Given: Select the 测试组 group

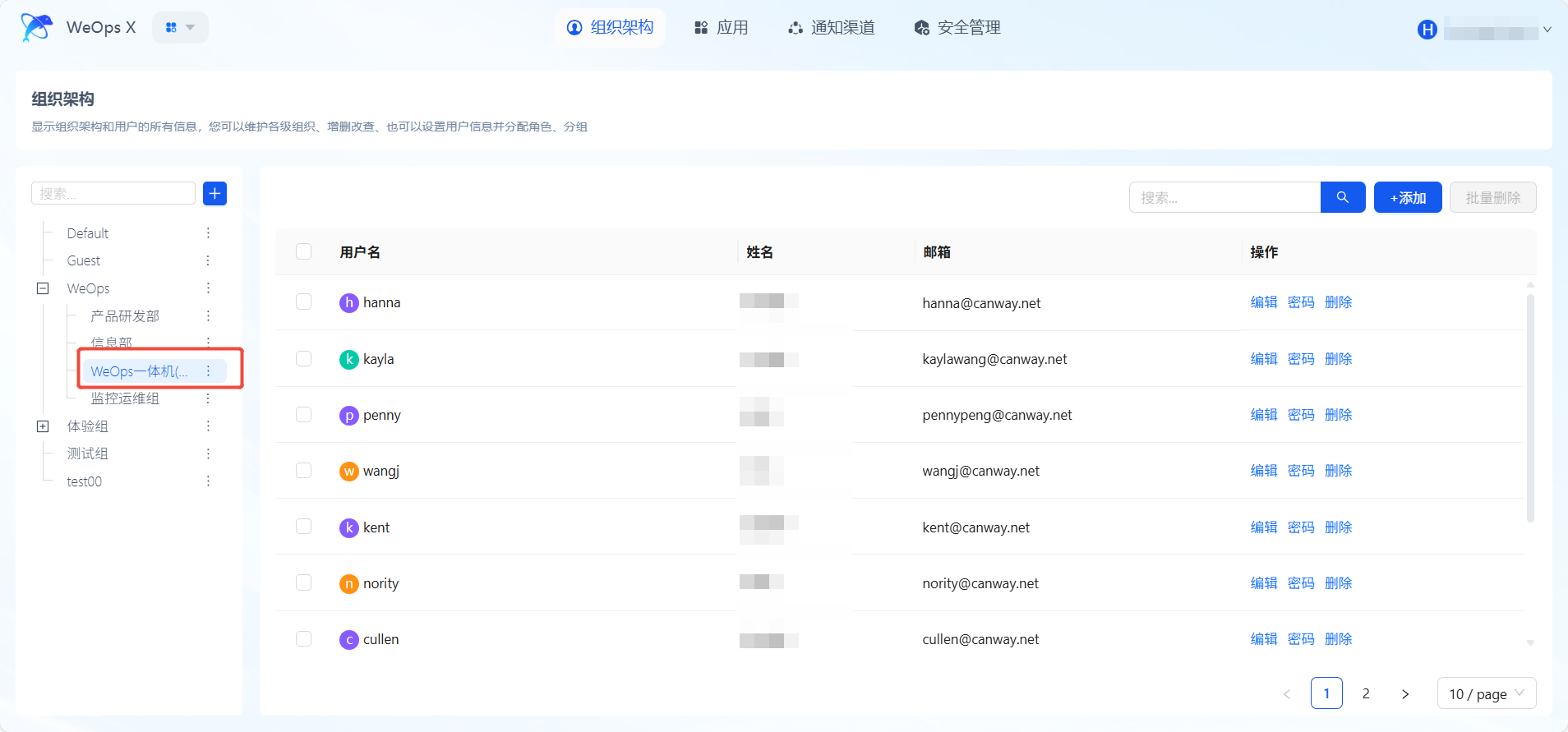Looking at the screenshot, I should tap(88, 453).
